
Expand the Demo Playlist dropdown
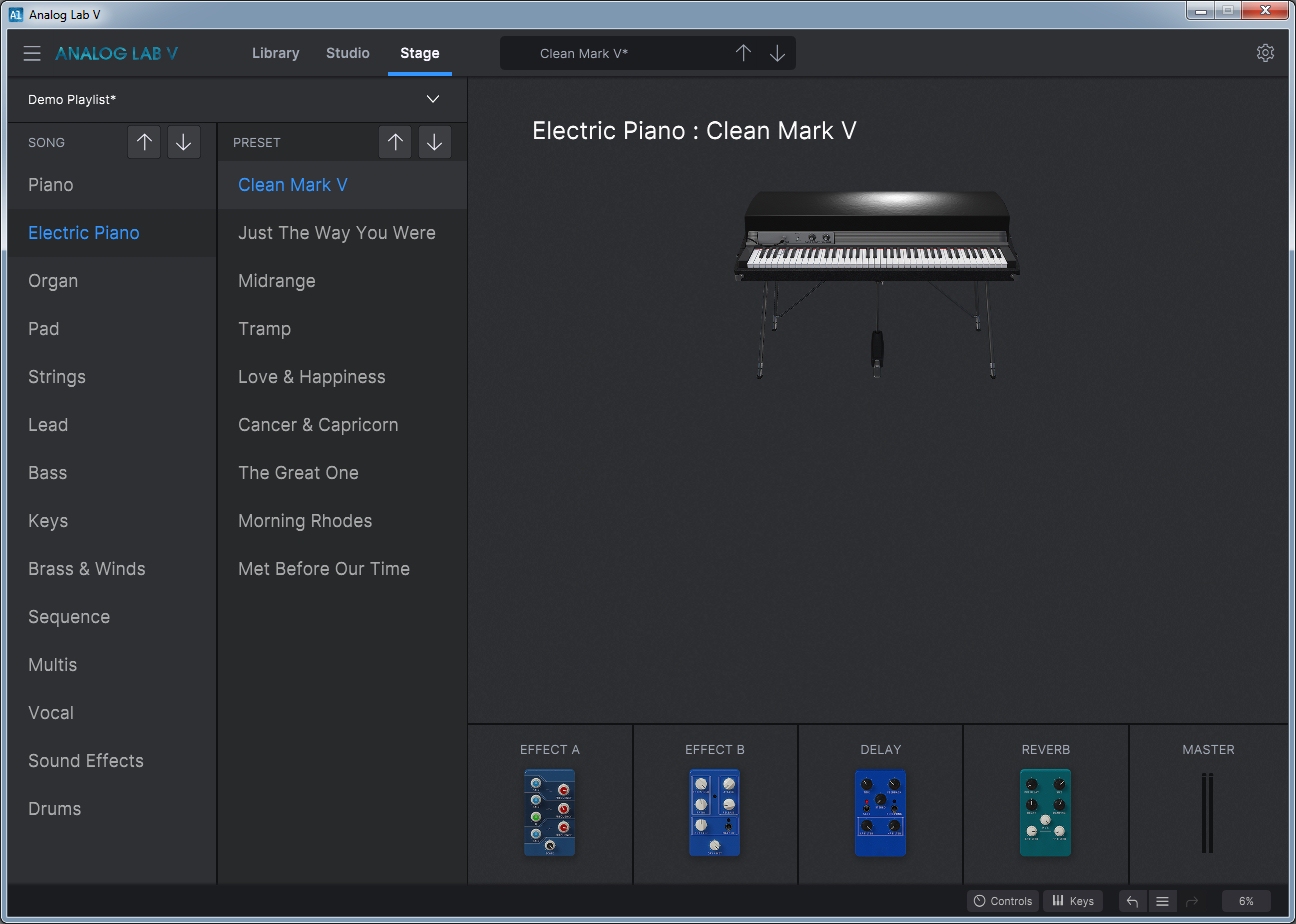(x=433, y=99)
